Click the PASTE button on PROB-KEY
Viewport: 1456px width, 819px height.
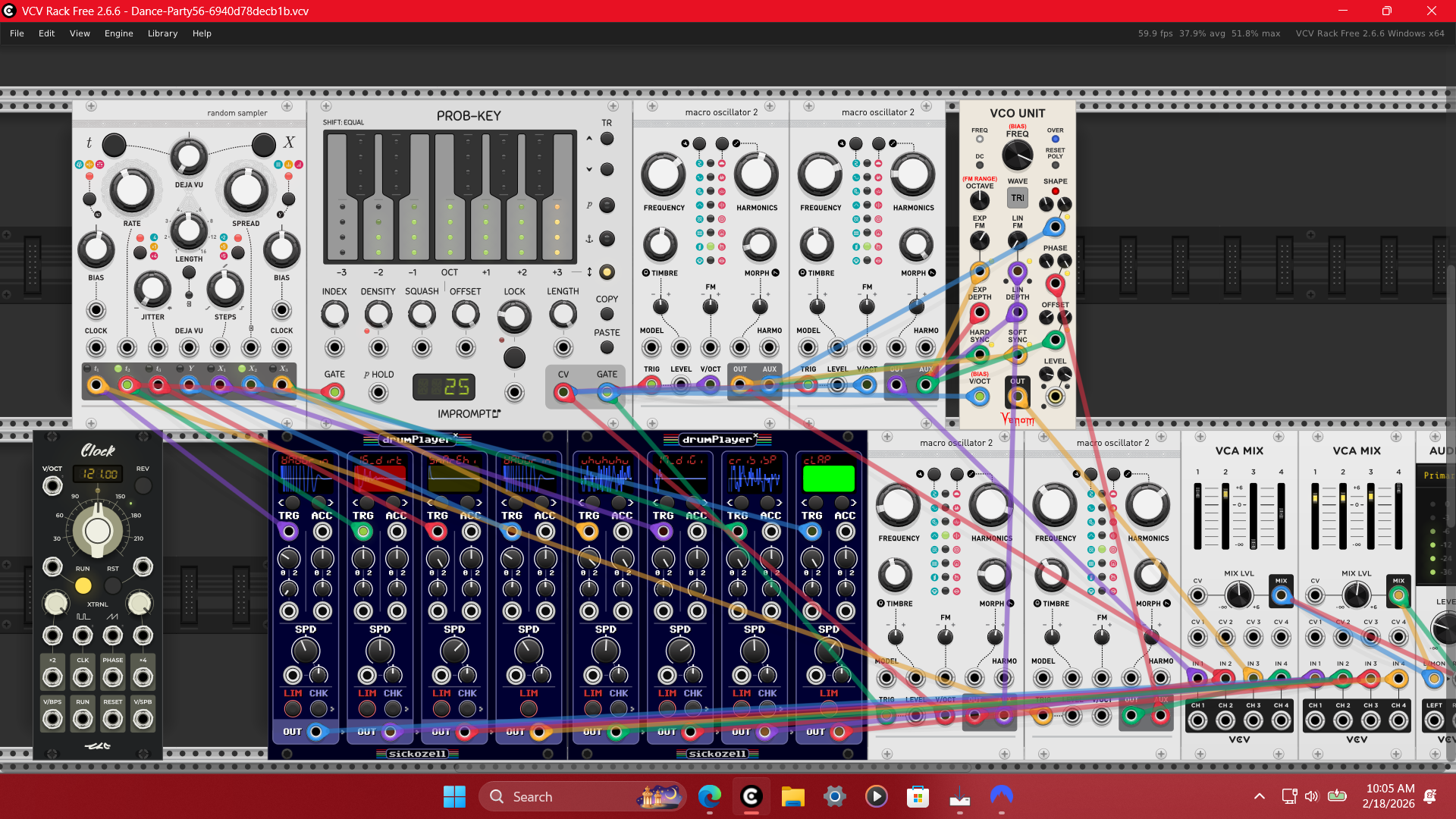pyautogui.click(x=607, y=347)
